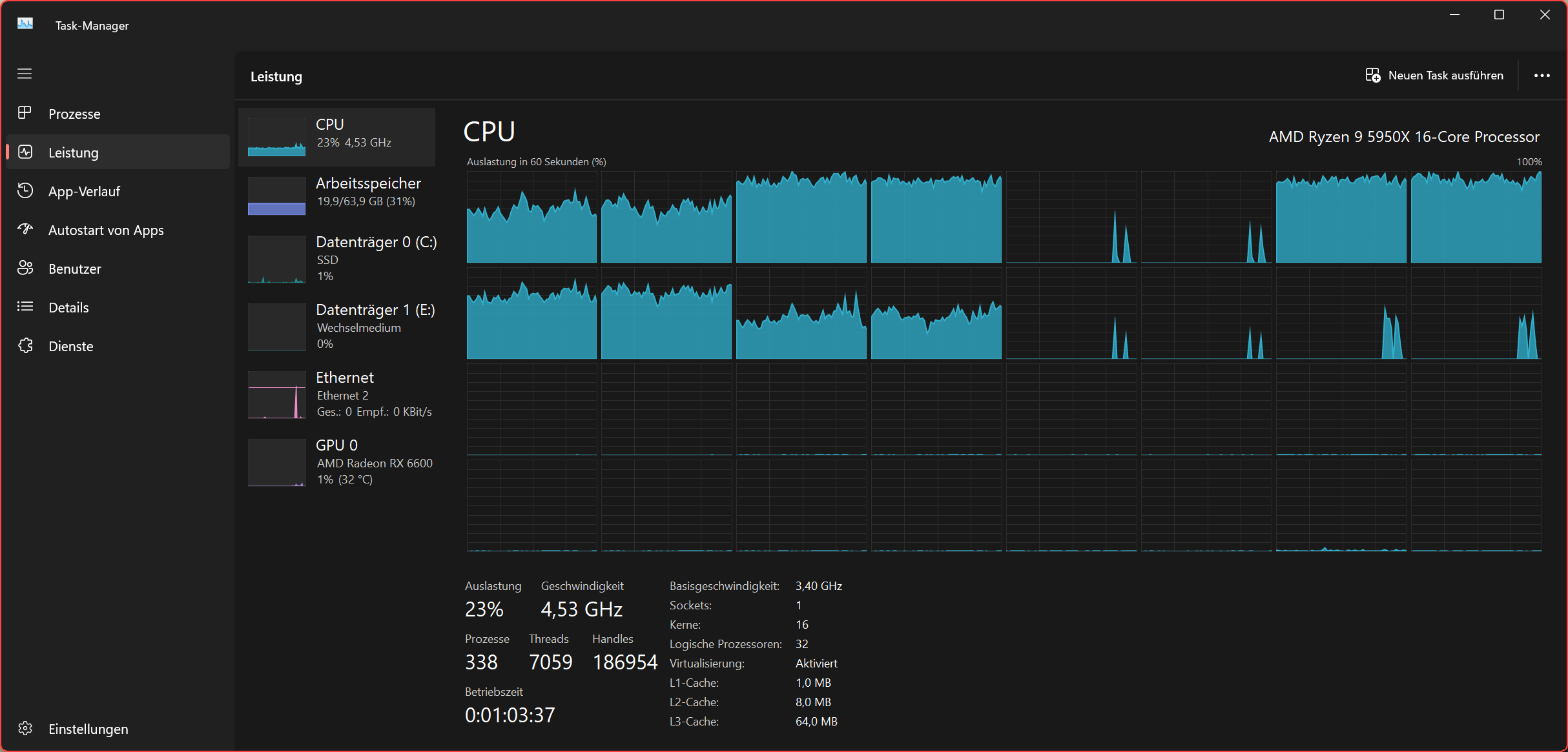Select Arbeitsspeicher performance entry
This screenshot has height=752, width=1568.
(341, 192)
